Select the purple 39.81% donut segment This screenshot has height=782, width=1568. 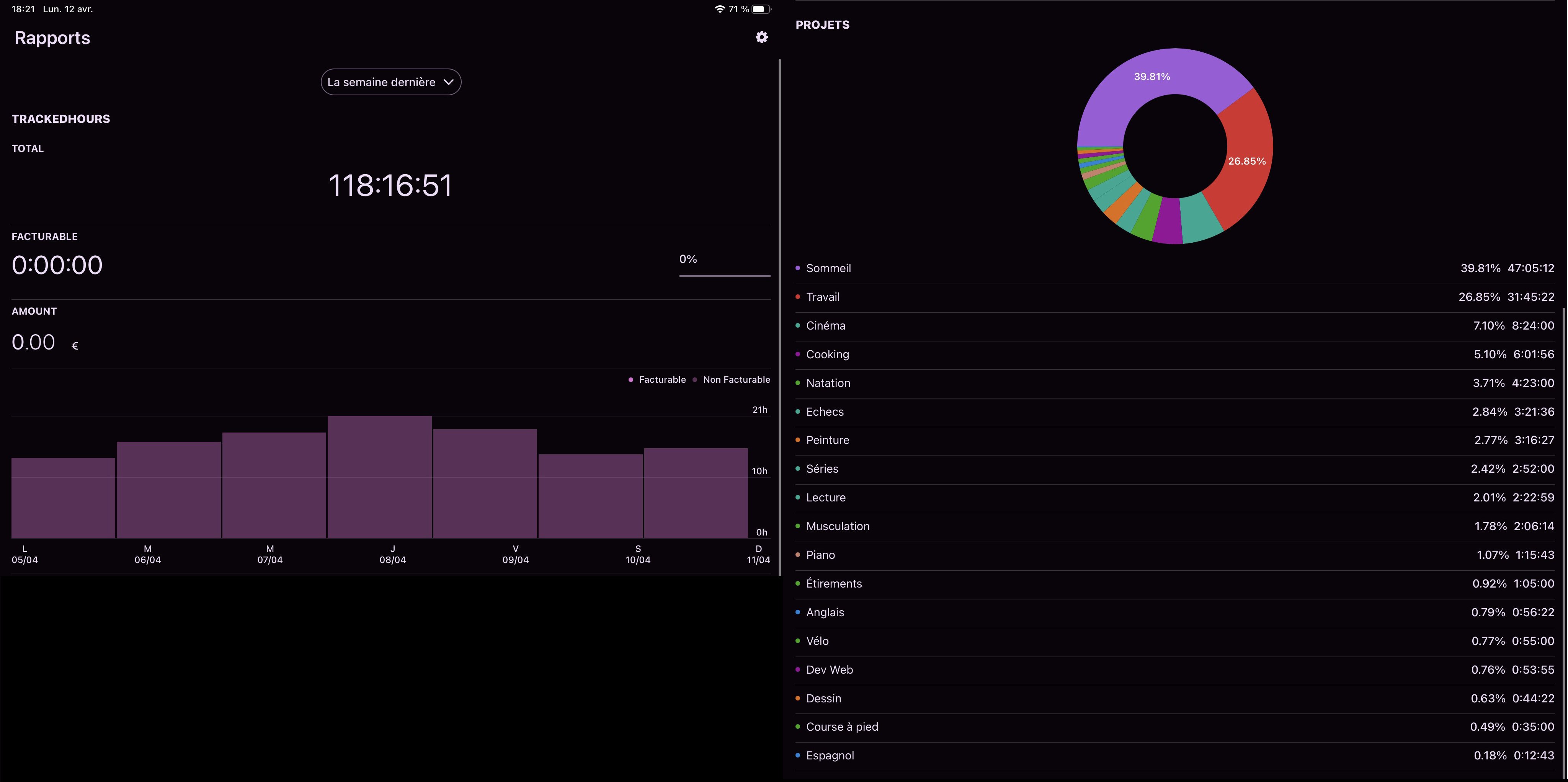[x=1151, y=77]
